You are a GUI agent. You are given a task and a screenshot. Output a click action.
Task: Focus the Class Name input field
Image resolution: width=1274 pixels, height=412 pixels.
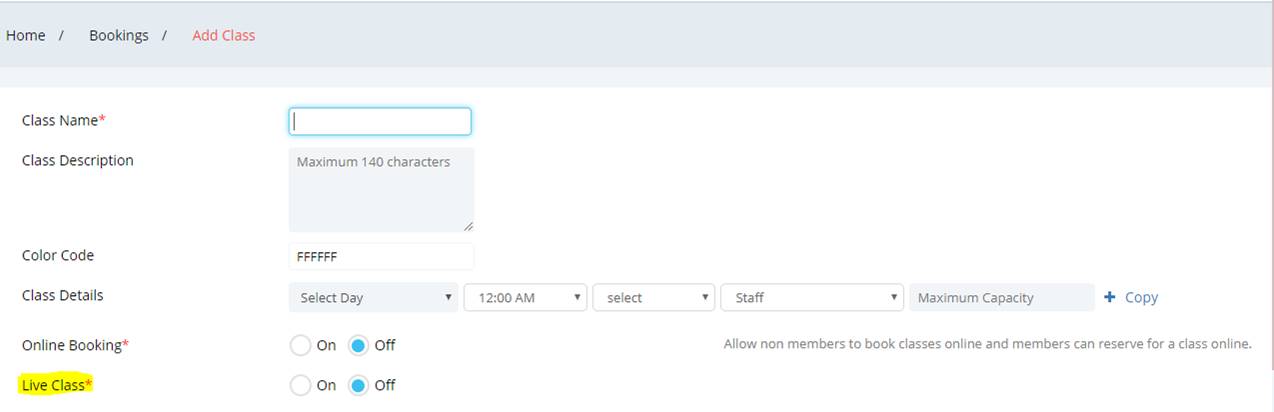pos(380,121)
